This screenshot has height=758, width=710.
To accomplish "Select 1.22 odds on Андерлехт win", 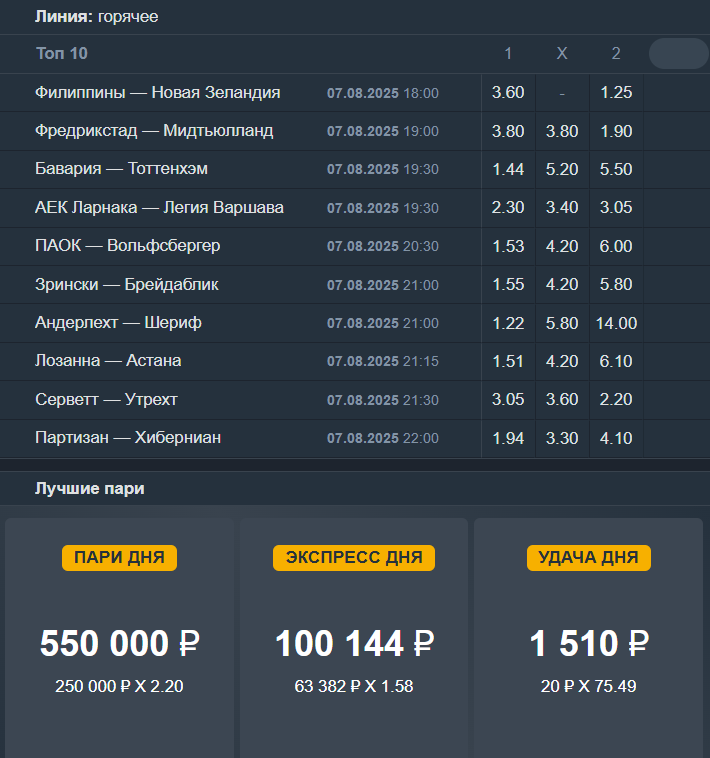I will coord(508,323).
